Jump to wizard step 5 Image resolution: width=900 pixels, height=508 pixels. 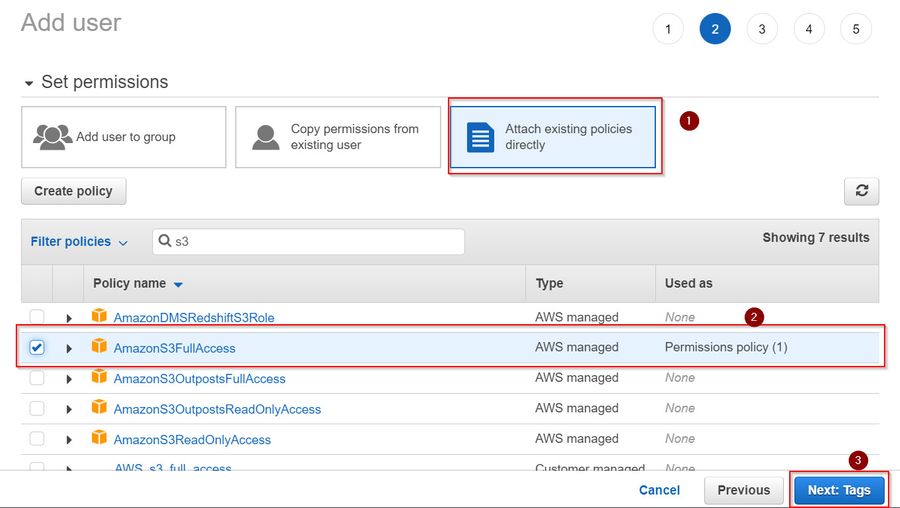point(856,29)
